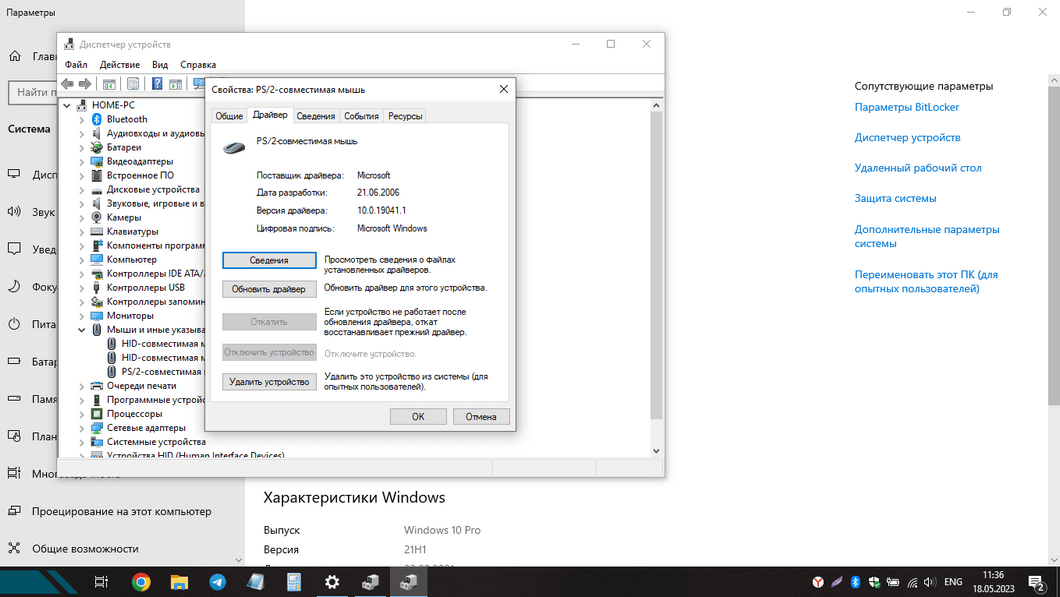Image resolution: width=1060 pixels, height=597 pixels.
Task: Switch to the Ресурсы tab
Action: click(x=405, y=116)
